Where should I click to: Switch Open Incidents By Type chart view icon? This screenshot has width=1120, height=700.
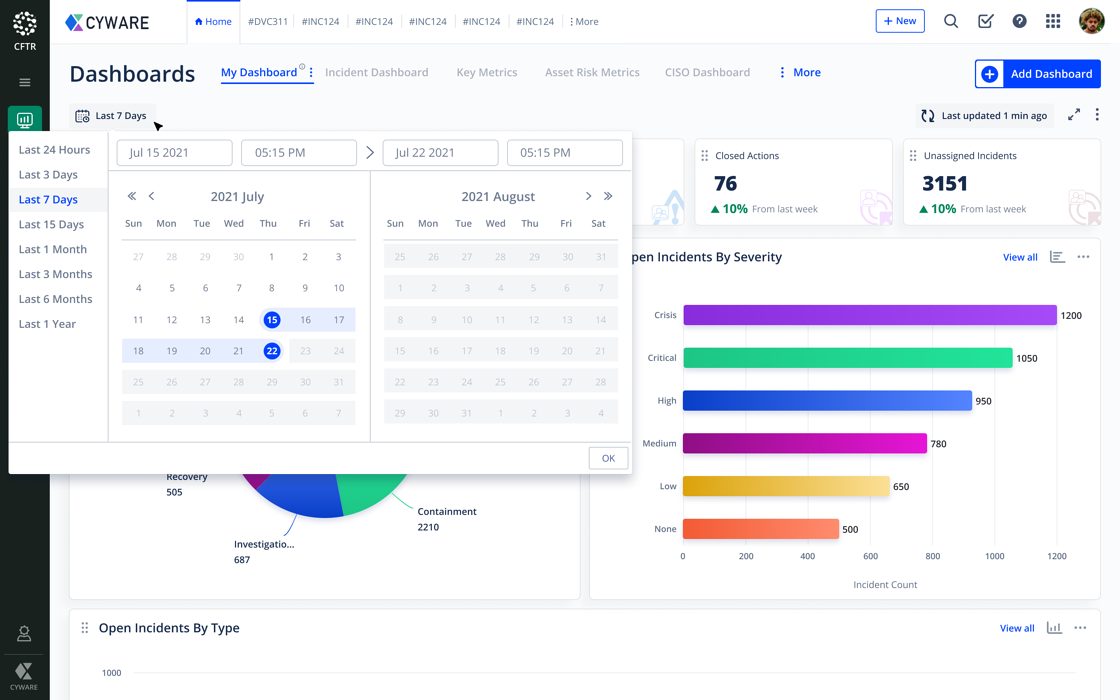[x=1054, y=628]
